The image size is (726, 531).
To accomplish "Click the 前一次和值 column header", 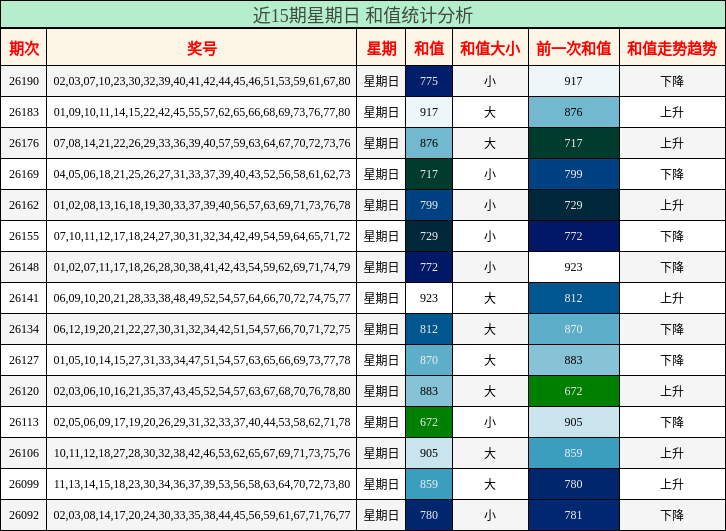I will coord(573,48).
